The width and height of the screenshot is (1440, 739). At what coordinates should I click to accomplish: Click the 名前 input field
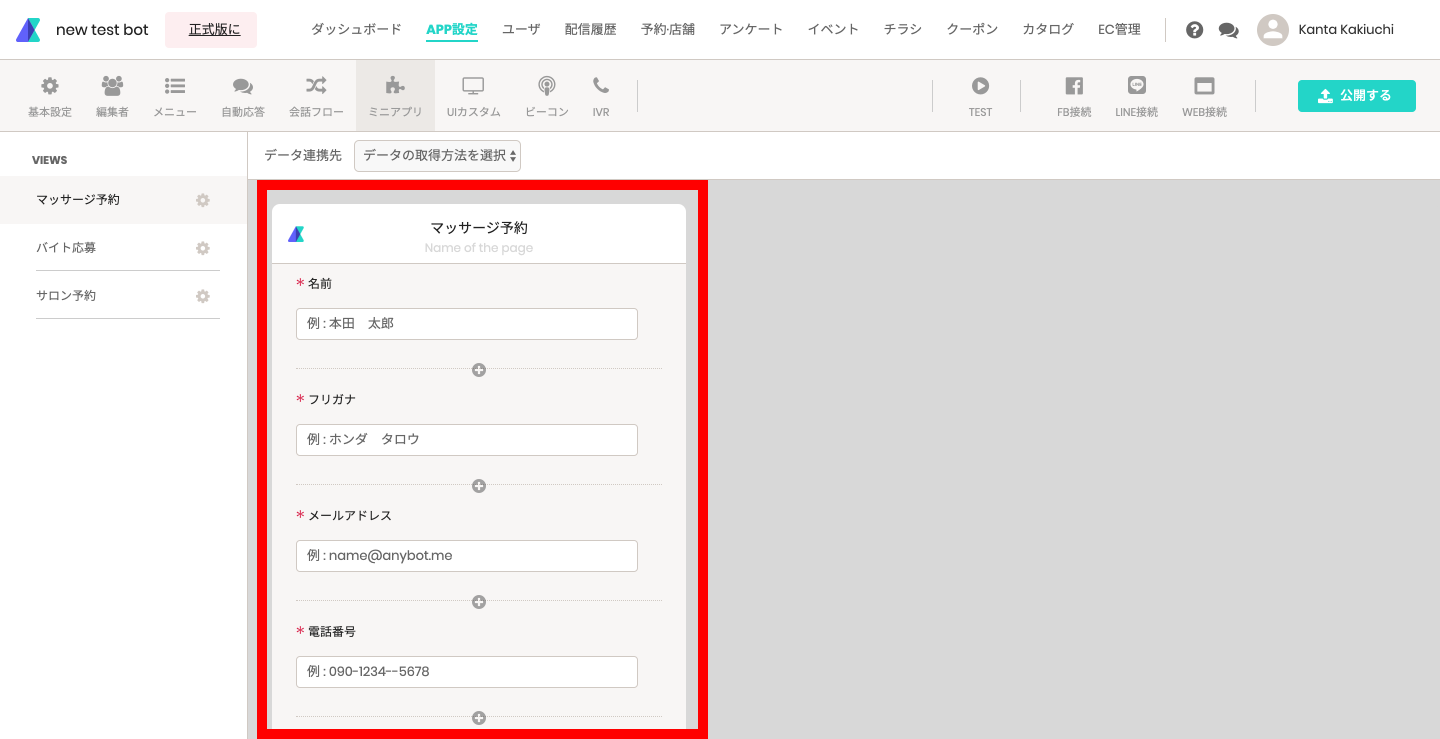467,324
